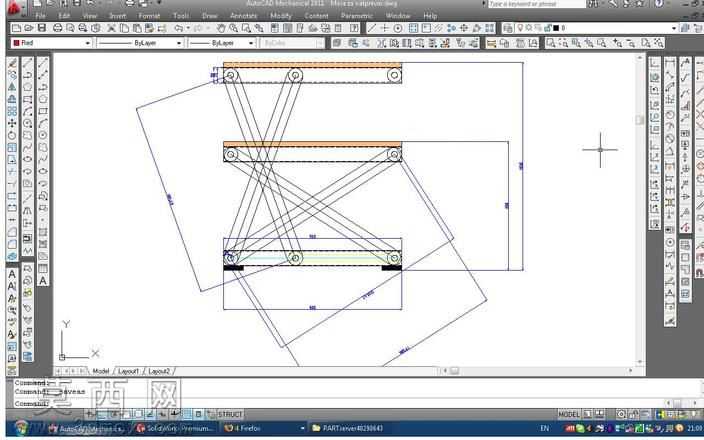Click the Print icon in quick access toolbar

pyautogui.click(x=130, y=4)
